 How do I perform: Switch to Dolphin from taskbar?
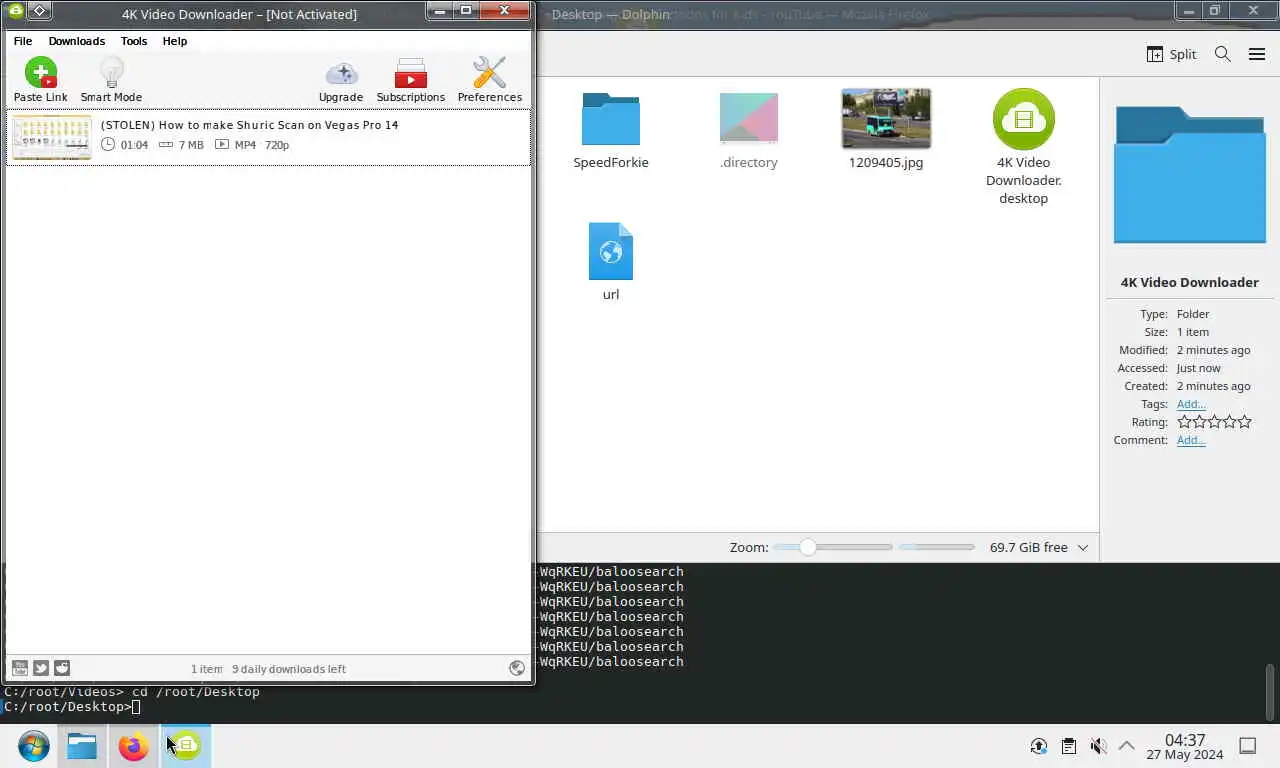click(82, 746)
